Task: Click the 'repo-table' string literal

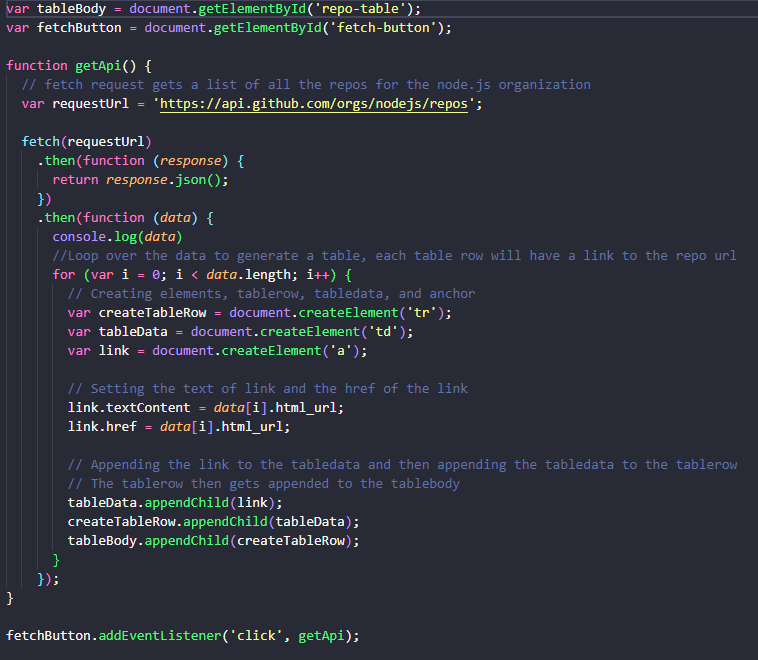Action: (x=360, y=9)
